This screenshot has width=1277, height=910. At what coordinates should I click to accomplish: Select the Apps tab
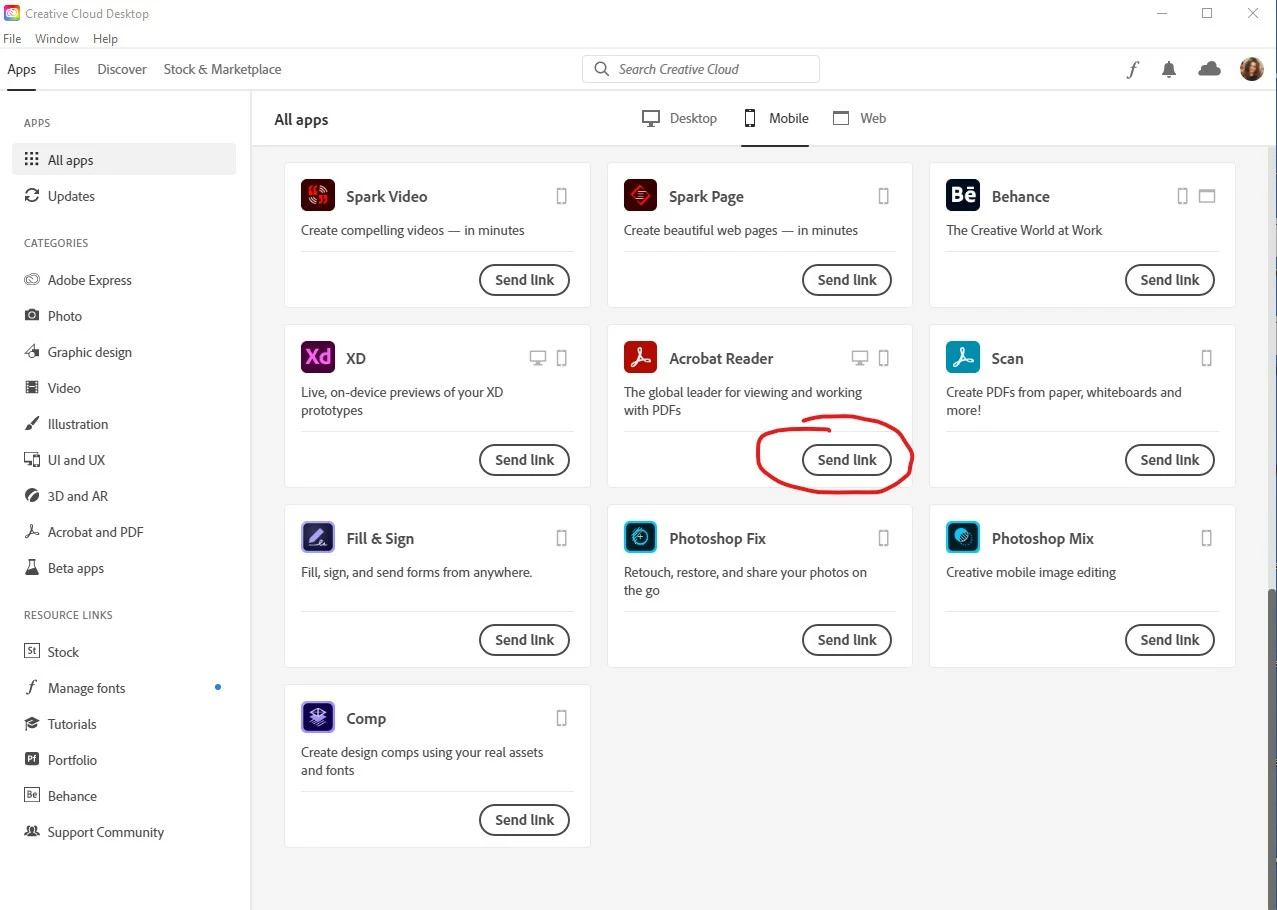pos(22,69)
